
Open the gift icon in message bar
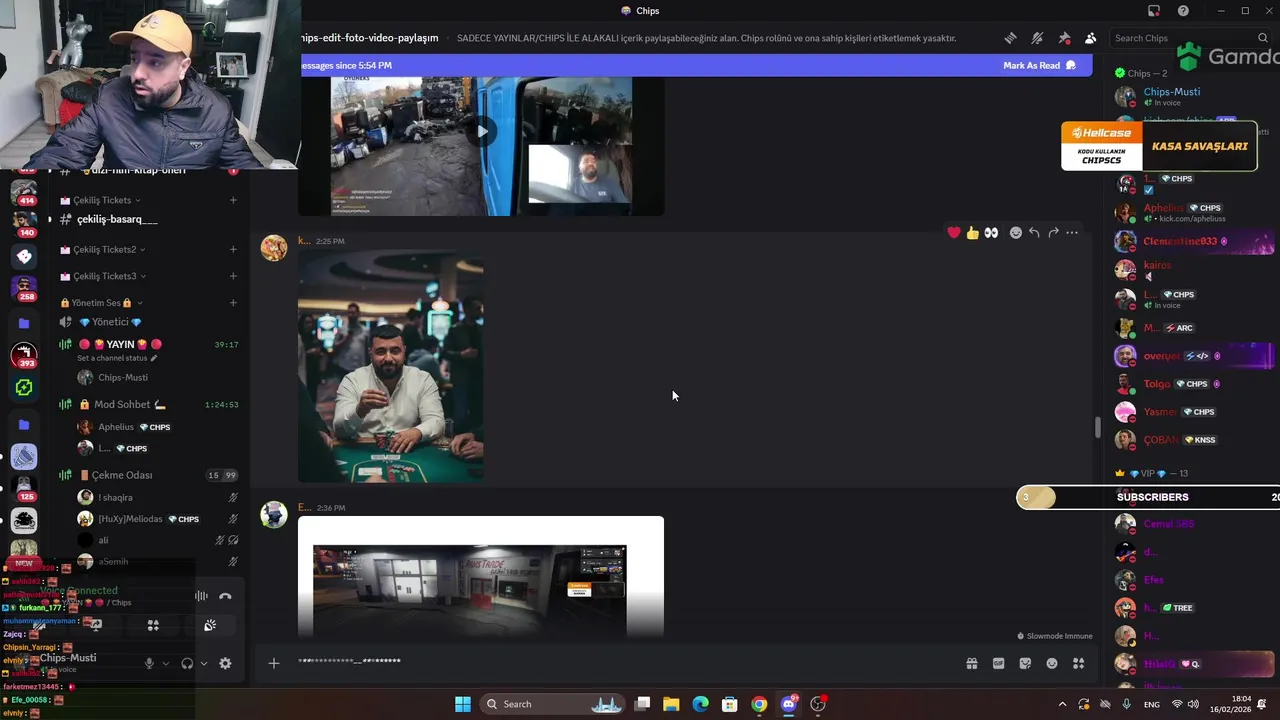pos(971,663)
